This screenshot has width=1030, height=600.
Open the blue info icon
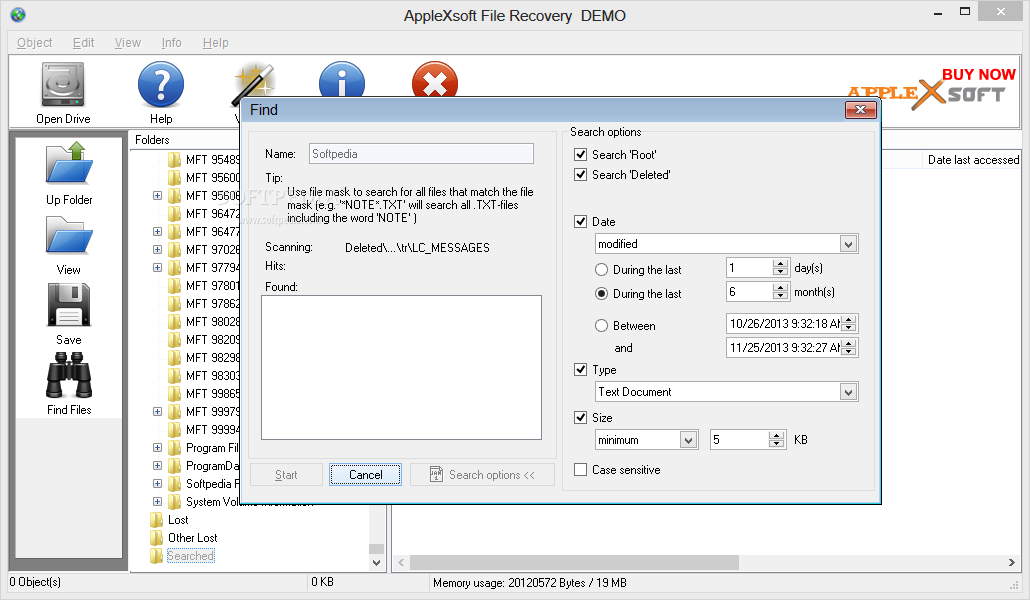pyautogui.click(x=342, y=80)
